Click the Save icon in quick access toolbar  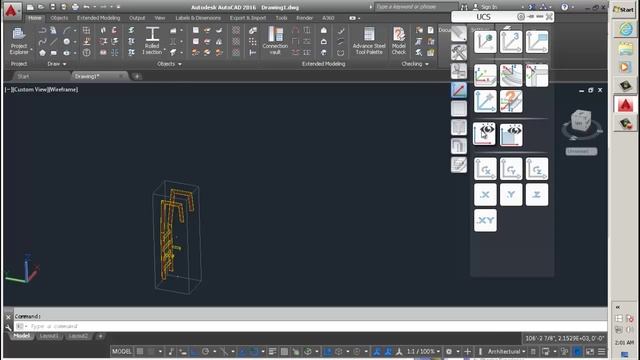pyautogui.click(x=53, y=7)
